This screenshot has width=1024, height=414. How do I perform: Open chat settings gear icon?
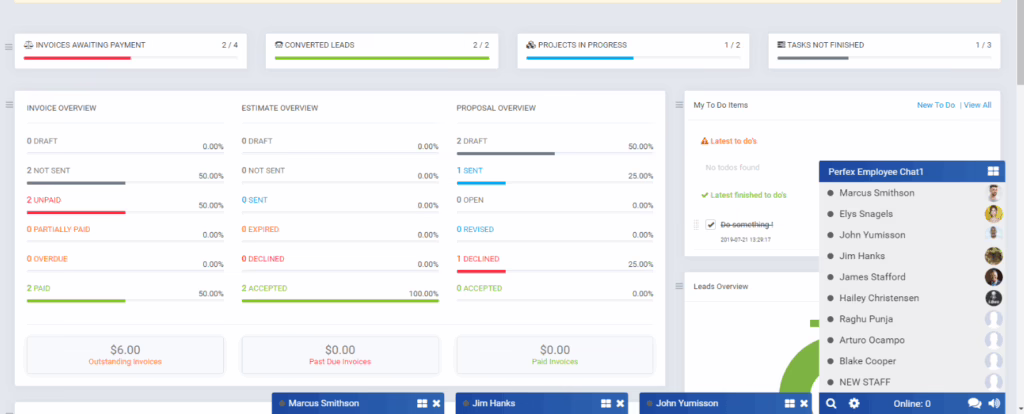[x=854, y=404]
